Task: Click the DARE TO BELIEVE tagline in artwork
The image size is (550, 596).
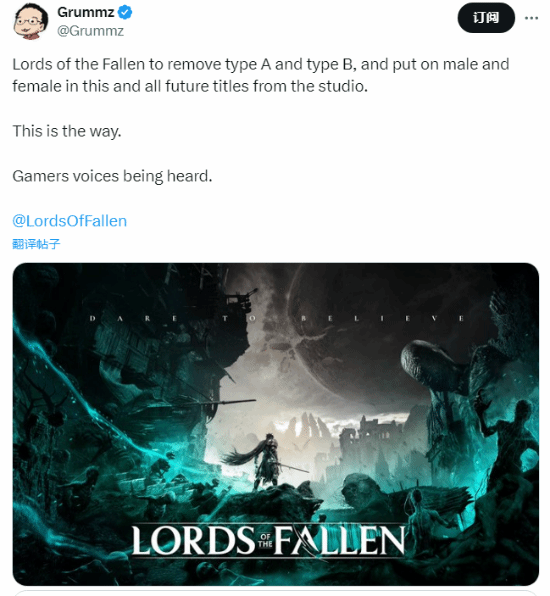Action: pyautogui.click(x=277, y=318)
